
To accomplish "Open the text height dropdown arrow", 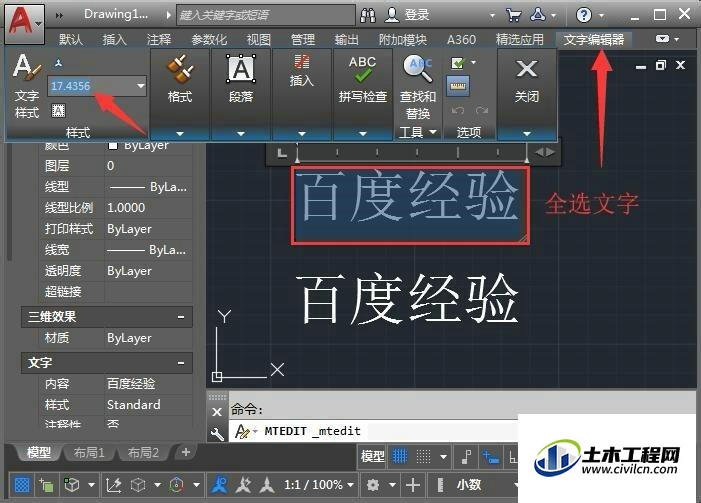I will coord(140,86).
